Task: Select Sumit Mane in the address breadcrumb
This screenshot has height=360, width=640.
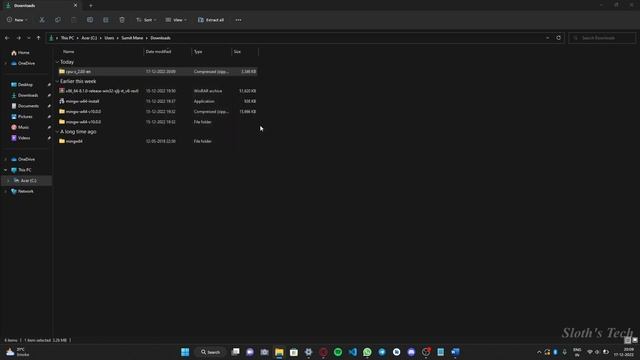Action: pyautogui.click(x=132, y=38)
